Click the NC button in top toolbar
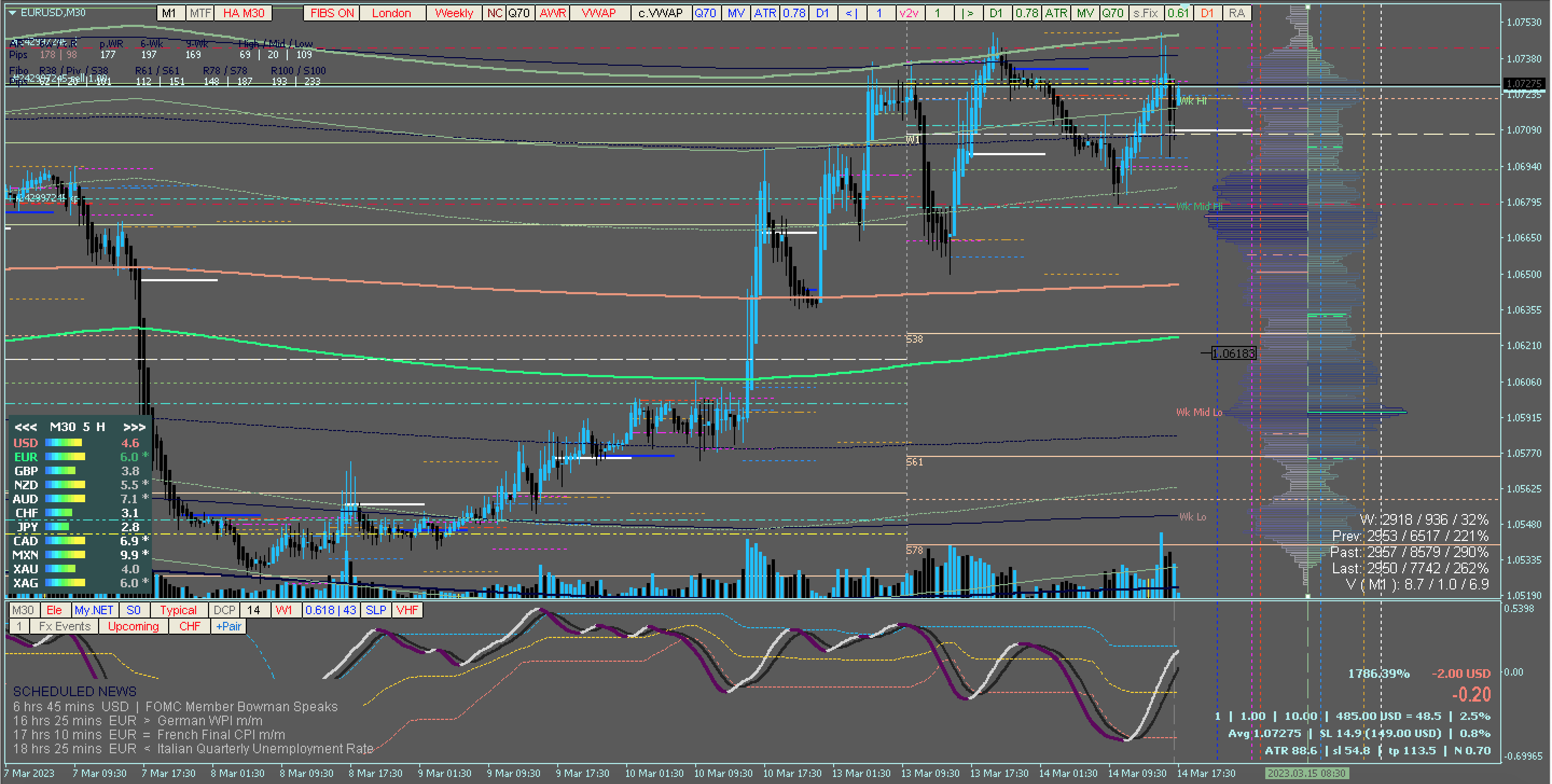This screenshot has height=784, width=1552. tap(495, 12)
